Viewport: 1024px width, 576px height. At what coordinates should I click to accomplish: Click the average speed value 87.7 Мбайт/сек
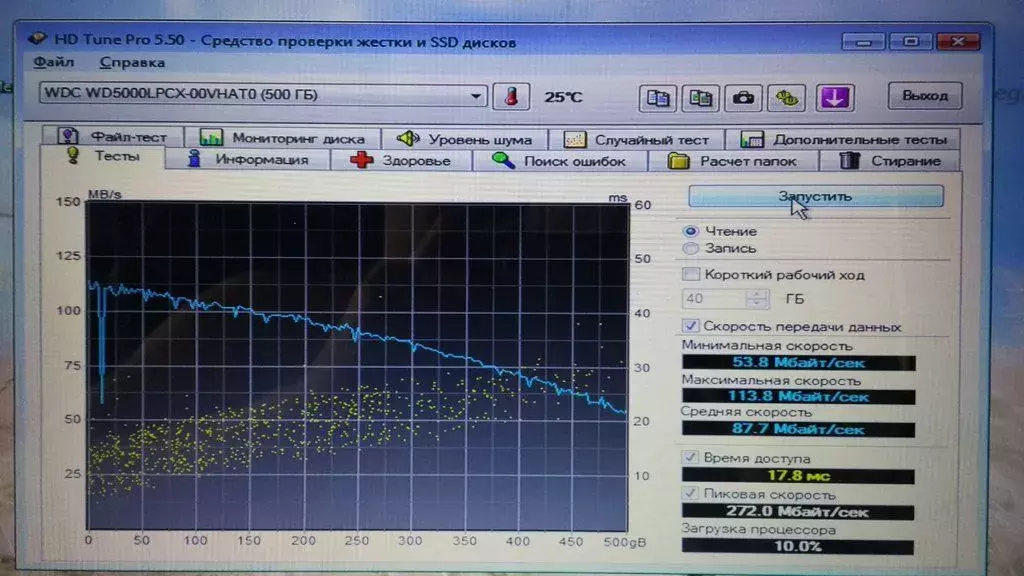click(x=798, y=429)
